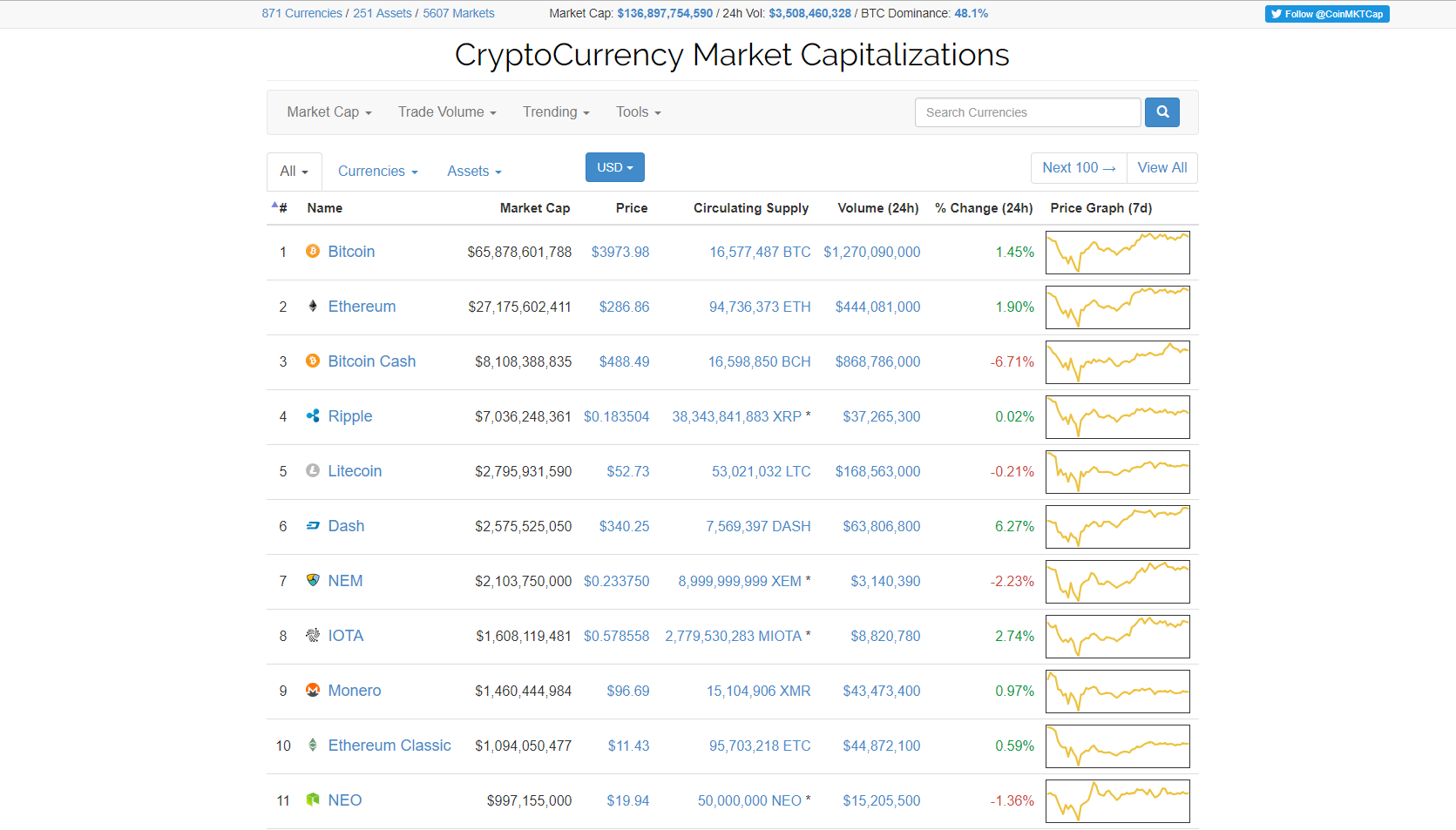Click the total Market Cap value link
This screenshot has width=1456, height=830.
(665, 13)
